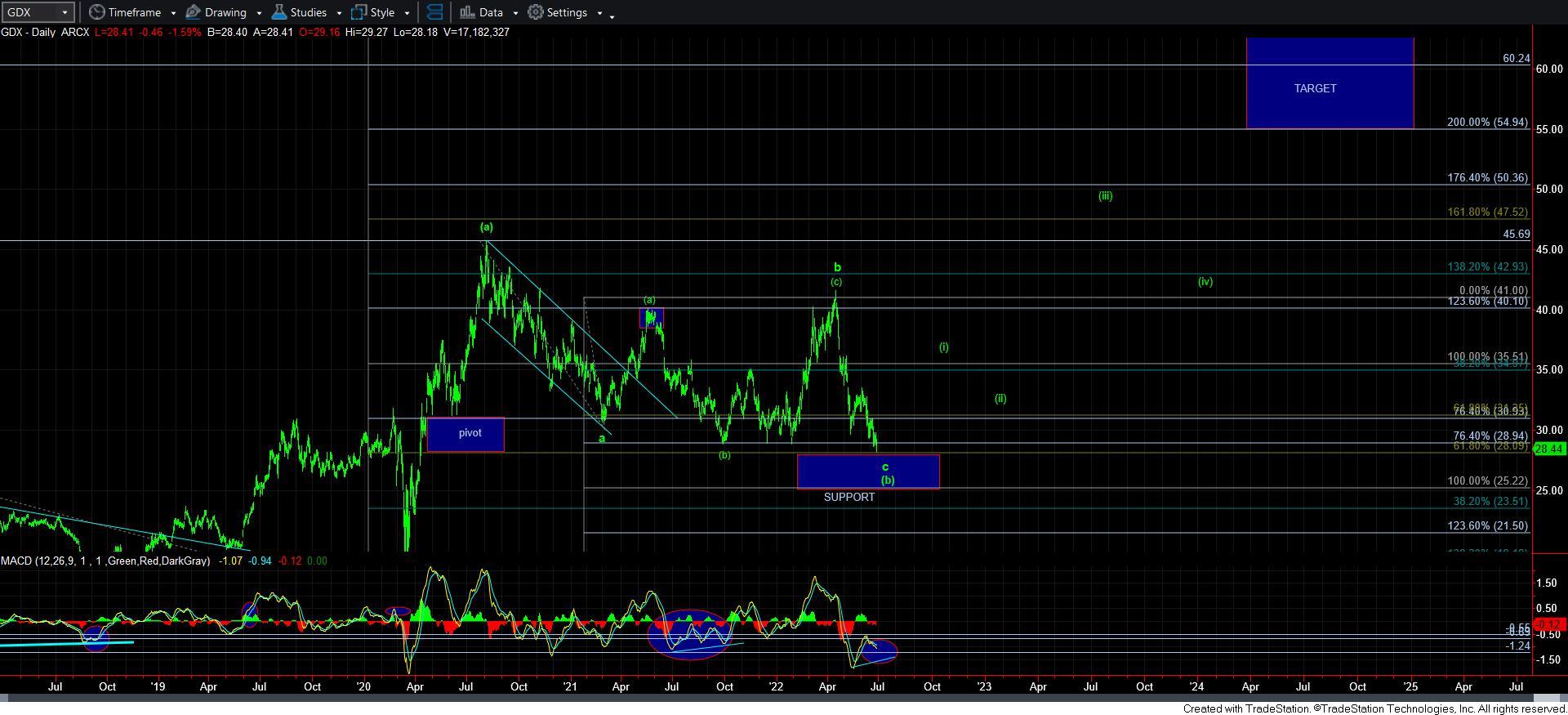This screenshot has height=715, width=1568.
Task: Click the green b wave label at the early 2022 peak
Action: [x=837, y=267]
